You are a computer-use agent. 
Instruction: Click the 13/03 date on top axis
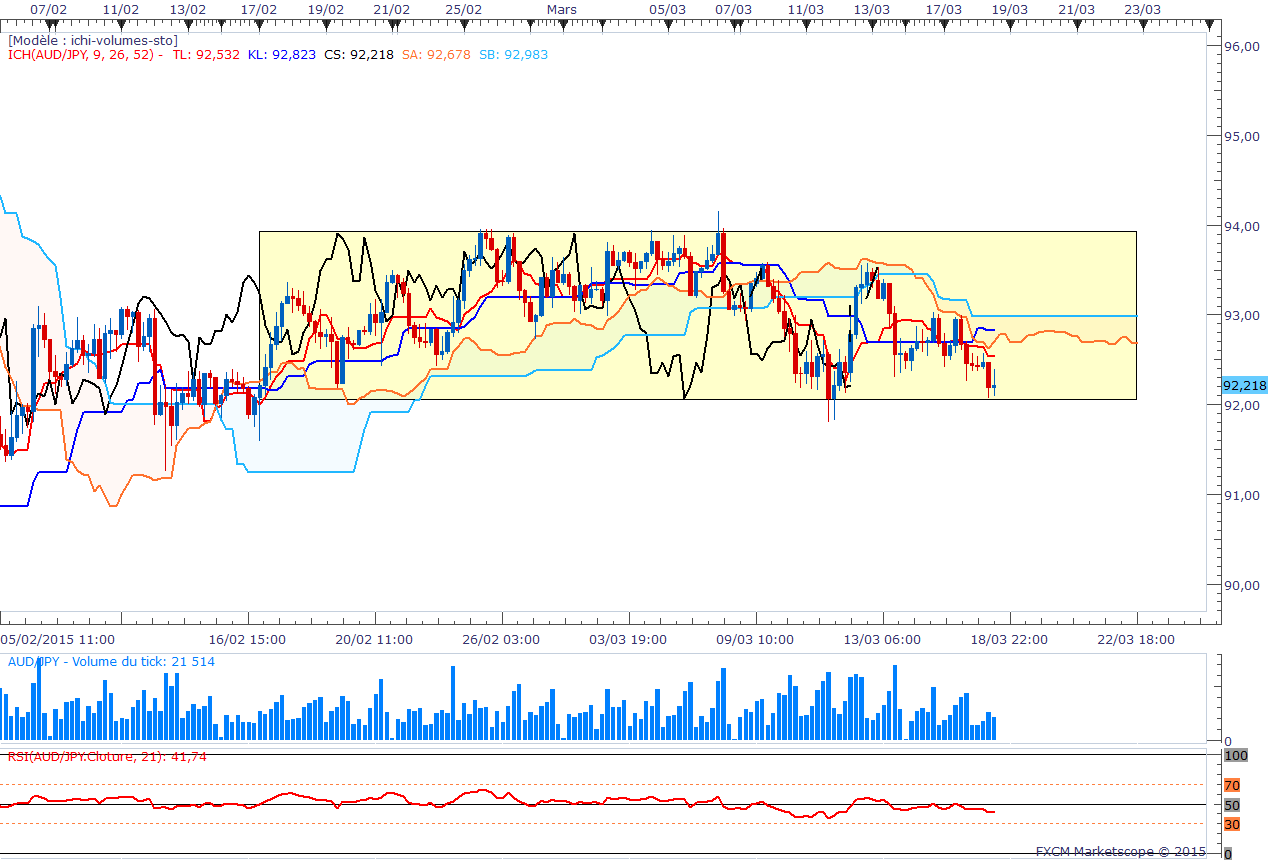(x=872, y=8)
